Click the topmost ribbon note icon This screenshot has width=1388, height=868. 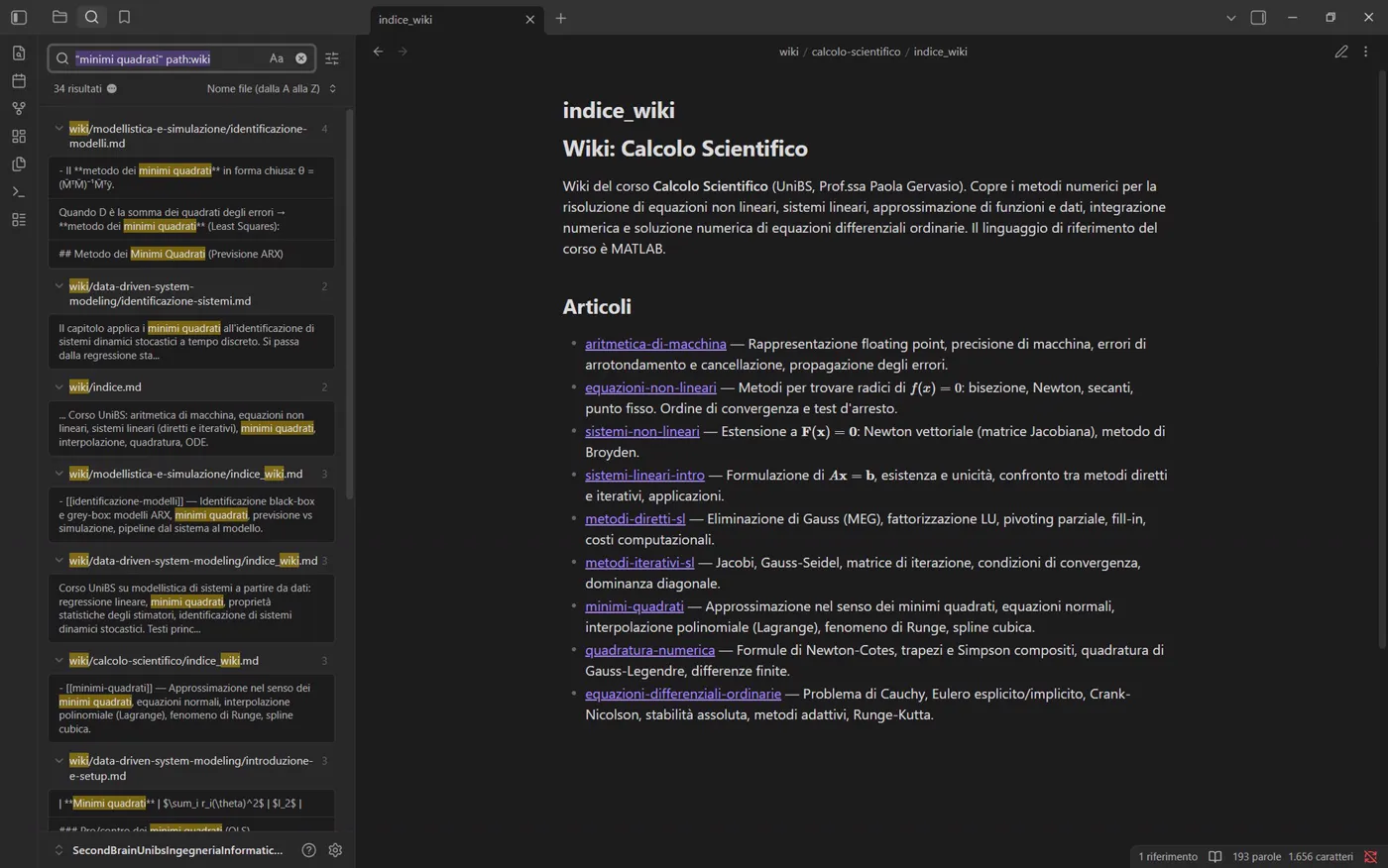19,53
